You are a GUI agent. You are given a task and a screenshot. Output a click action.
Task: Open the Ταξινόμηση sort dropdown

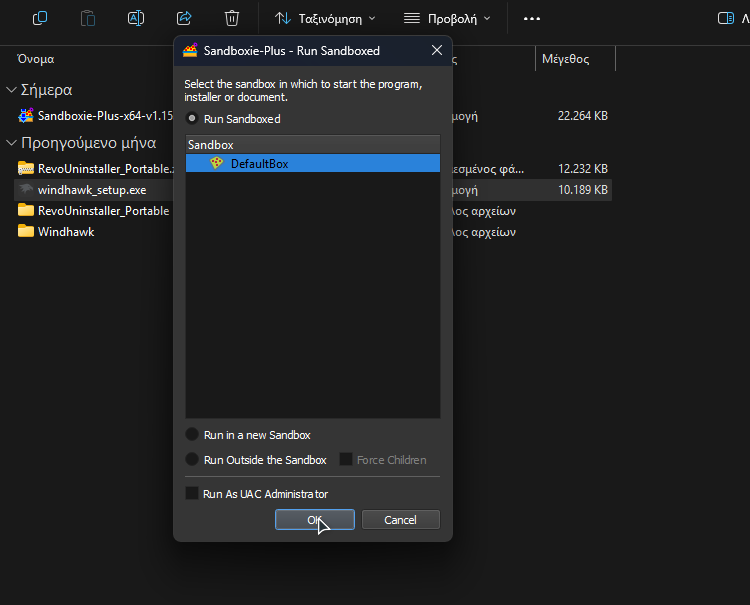325,19
